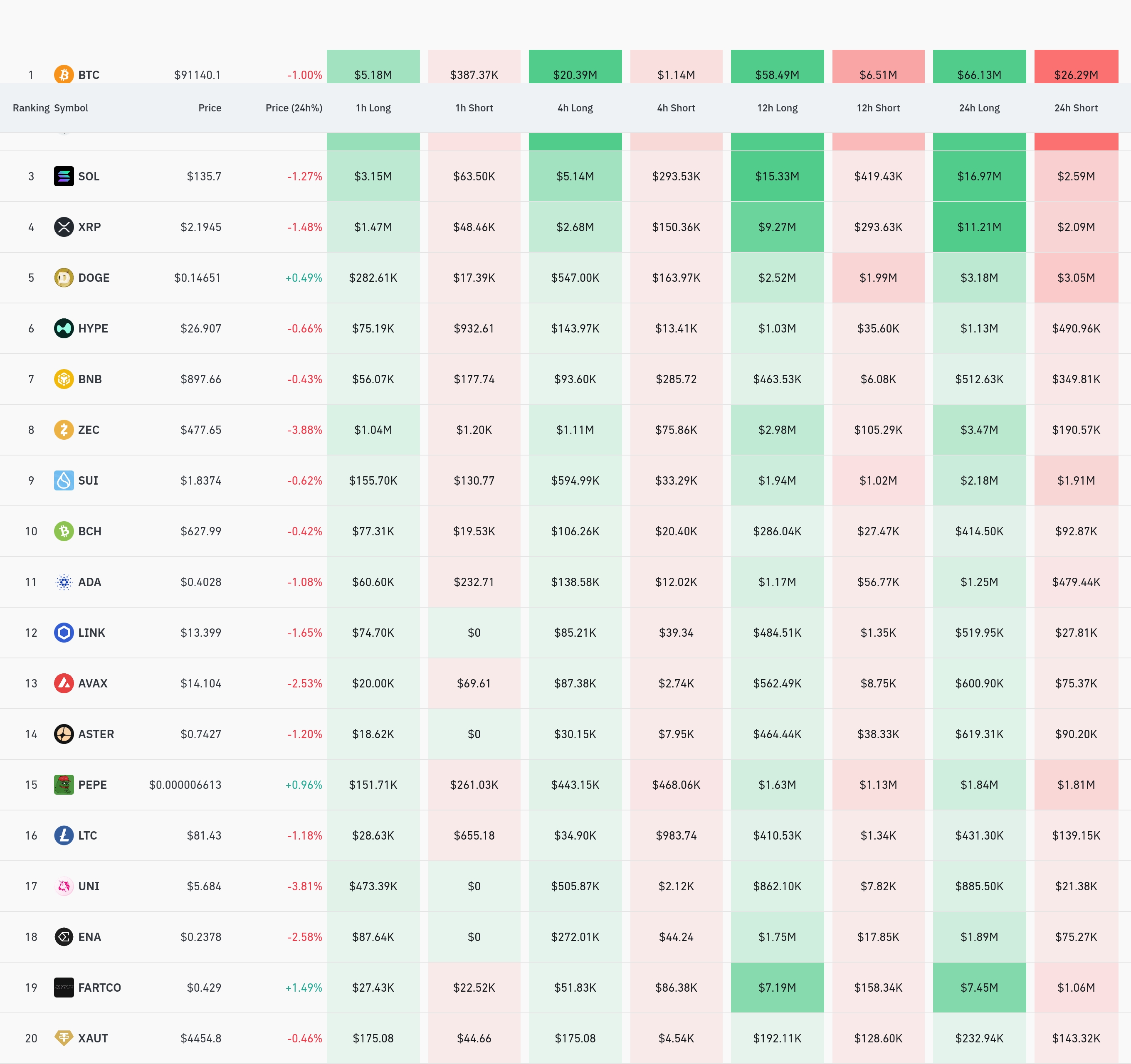Sort by the 24h Short column header
Viewport: 1131px width, 1064px height.
pyautogui.click(x=1076, y=108)
